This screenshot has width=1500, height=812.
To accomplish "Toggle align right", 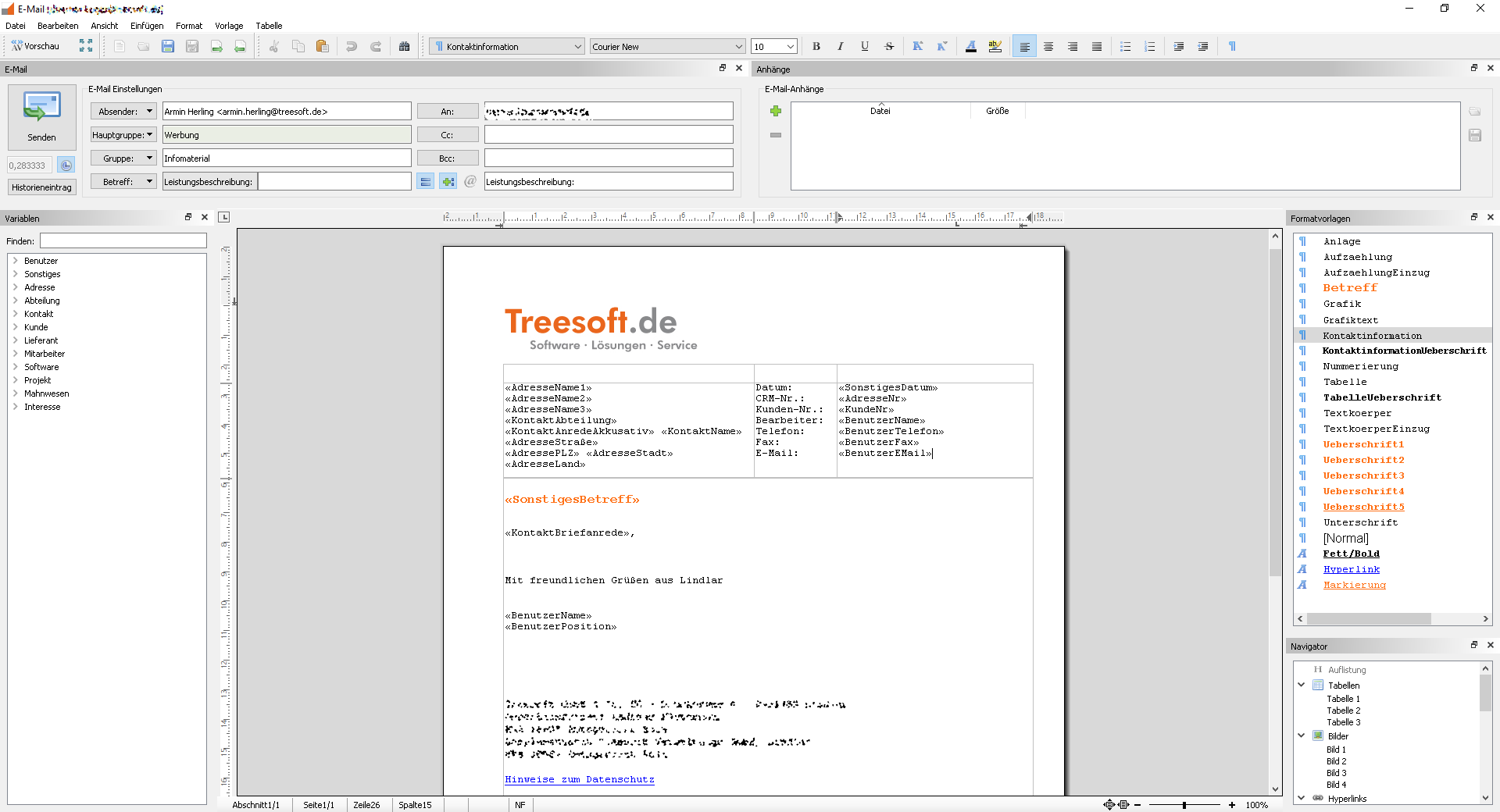I will [1073, 46].
